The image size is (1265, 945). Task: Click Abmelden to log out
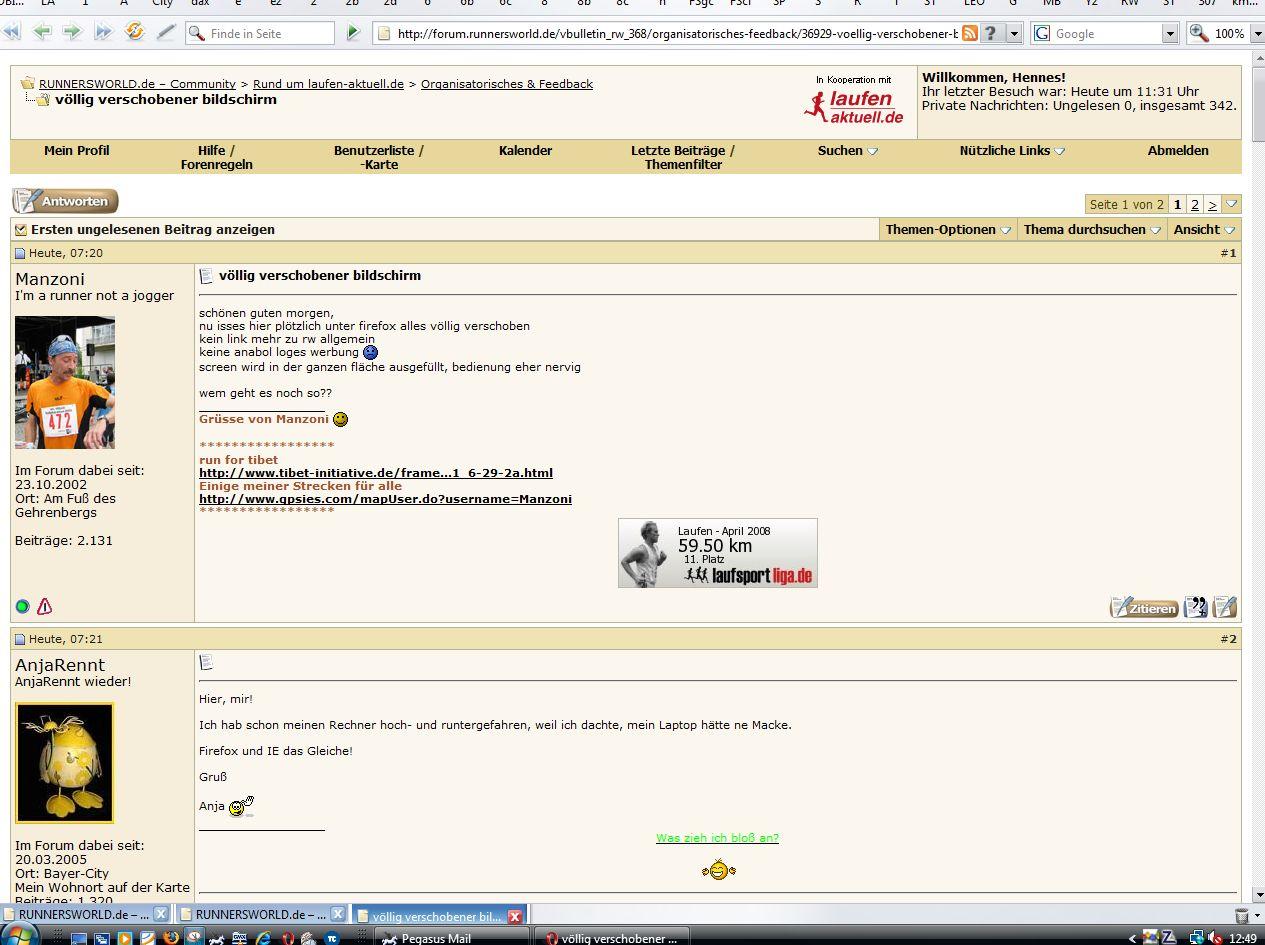1178,151
